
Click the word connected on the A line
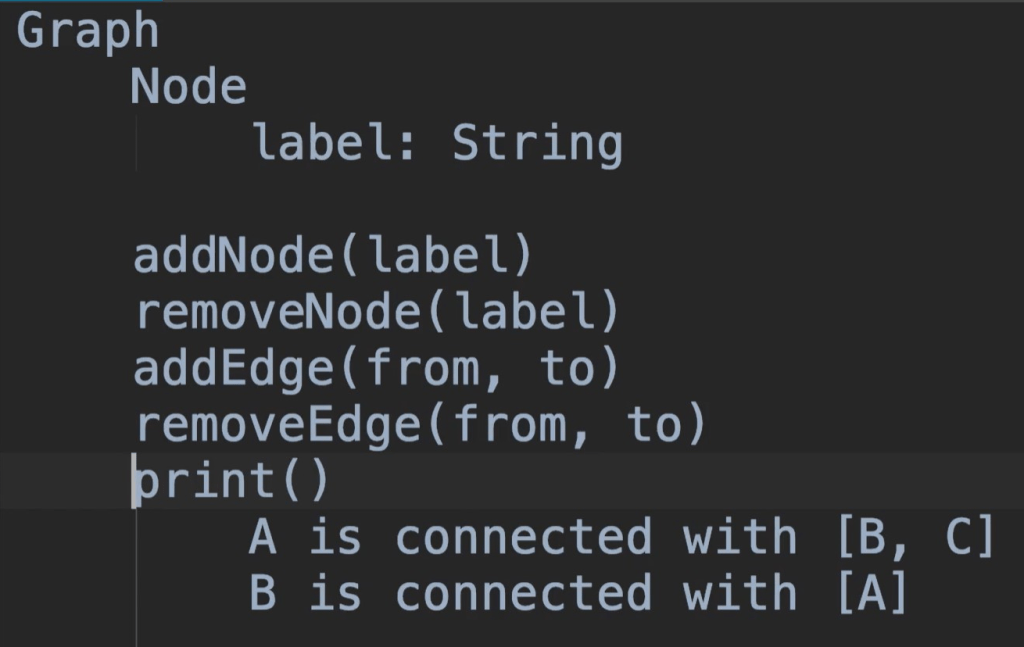click(x=524, y=538)
